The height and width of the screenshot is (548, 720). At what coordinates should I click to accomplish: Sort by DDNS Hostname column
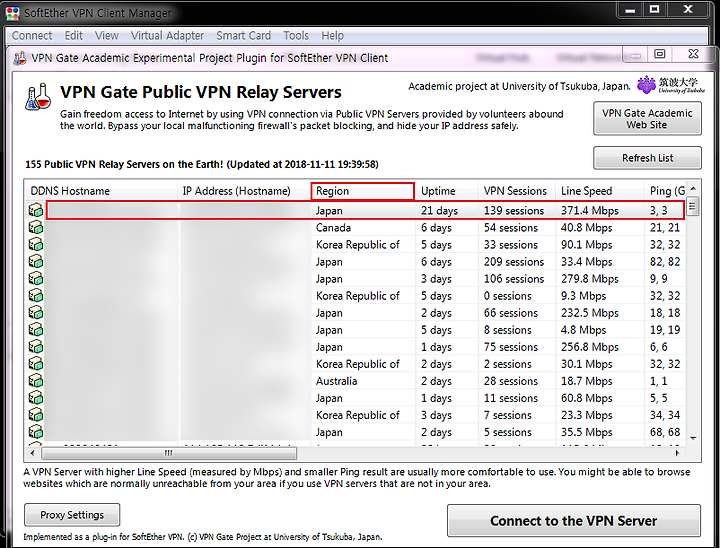pos(101,191)
